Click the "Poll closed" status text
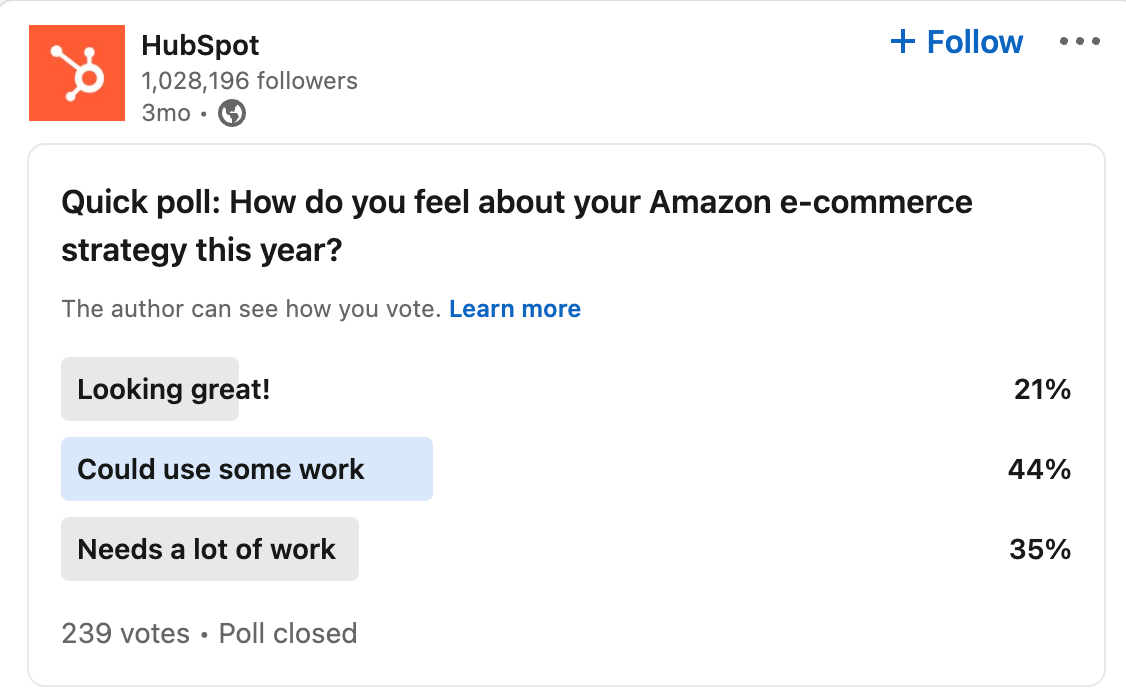 tap(288, 633)
